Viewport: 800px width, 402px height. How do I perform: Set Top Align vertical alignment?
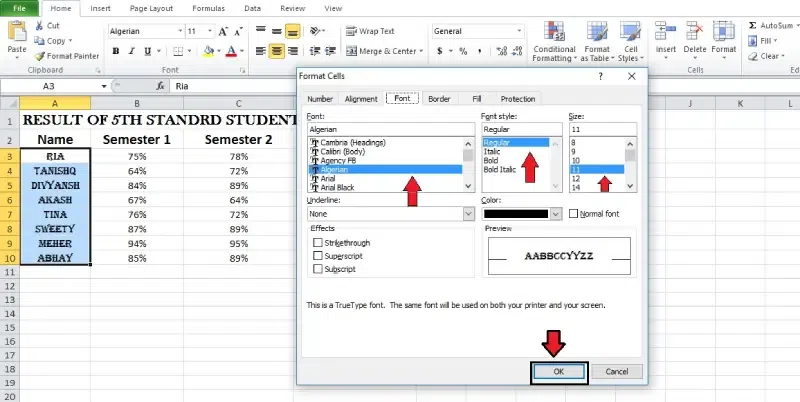click(261, 31)
